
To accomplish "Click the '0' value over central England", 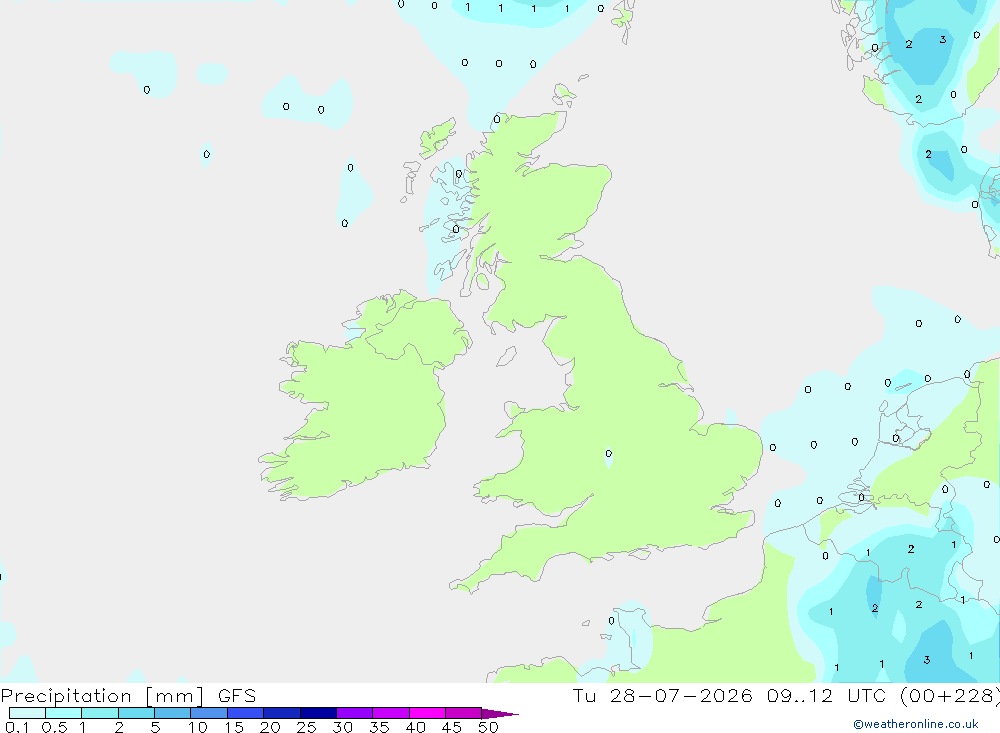I will point(608,454).
